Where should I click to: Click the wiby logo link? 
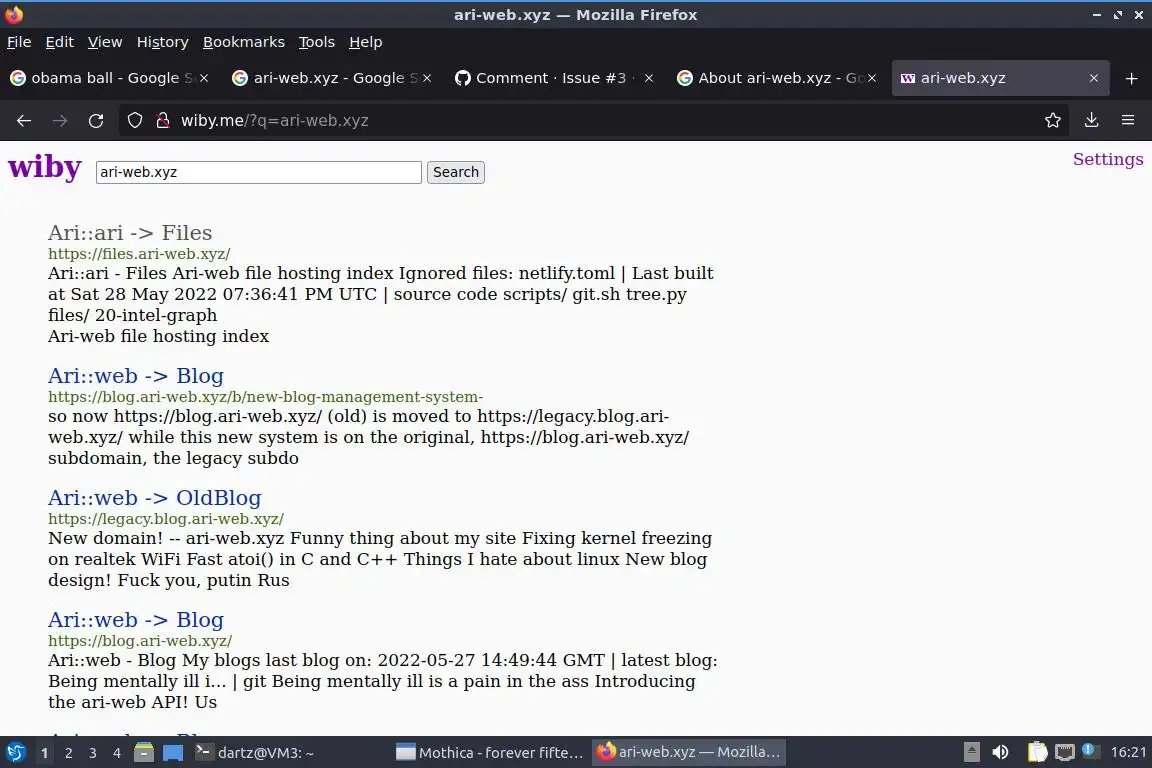pos(45,167)
